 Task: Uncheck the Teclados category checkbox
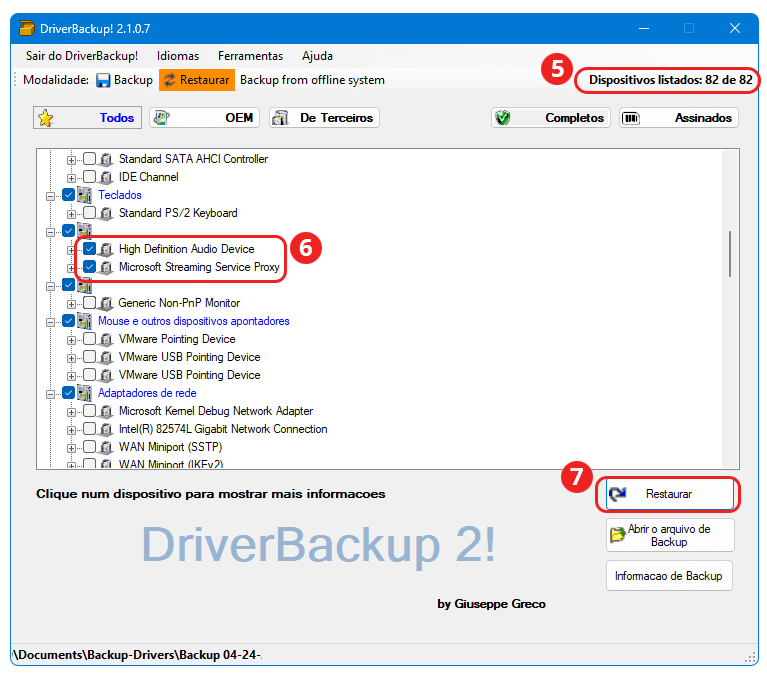(x=68, y=195)
